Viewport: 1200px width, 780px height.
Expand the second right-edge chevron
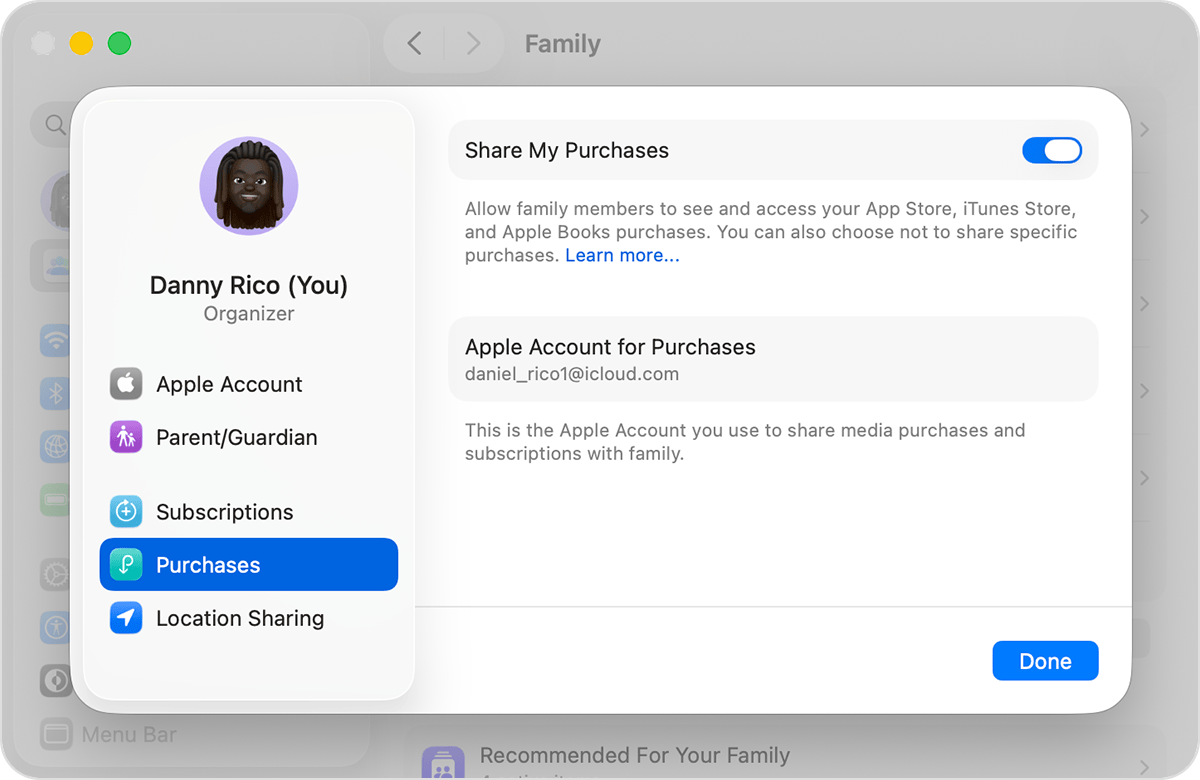(x=1146, y=216)
